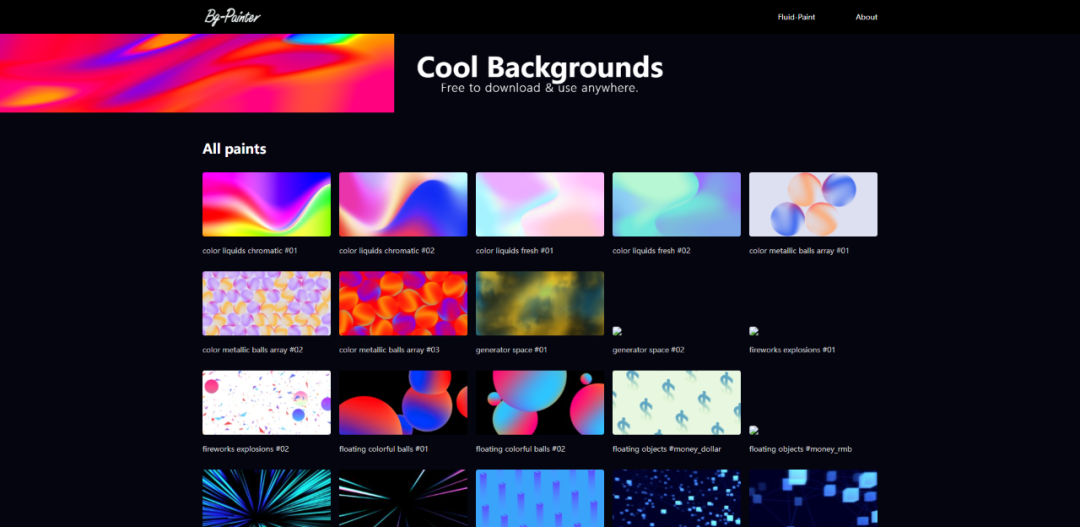Image resolution: width=1080 pixels, height=527 pixels.
Task: Open color liquids chromatic #01 thumbnail
Action: coord(267,205)
